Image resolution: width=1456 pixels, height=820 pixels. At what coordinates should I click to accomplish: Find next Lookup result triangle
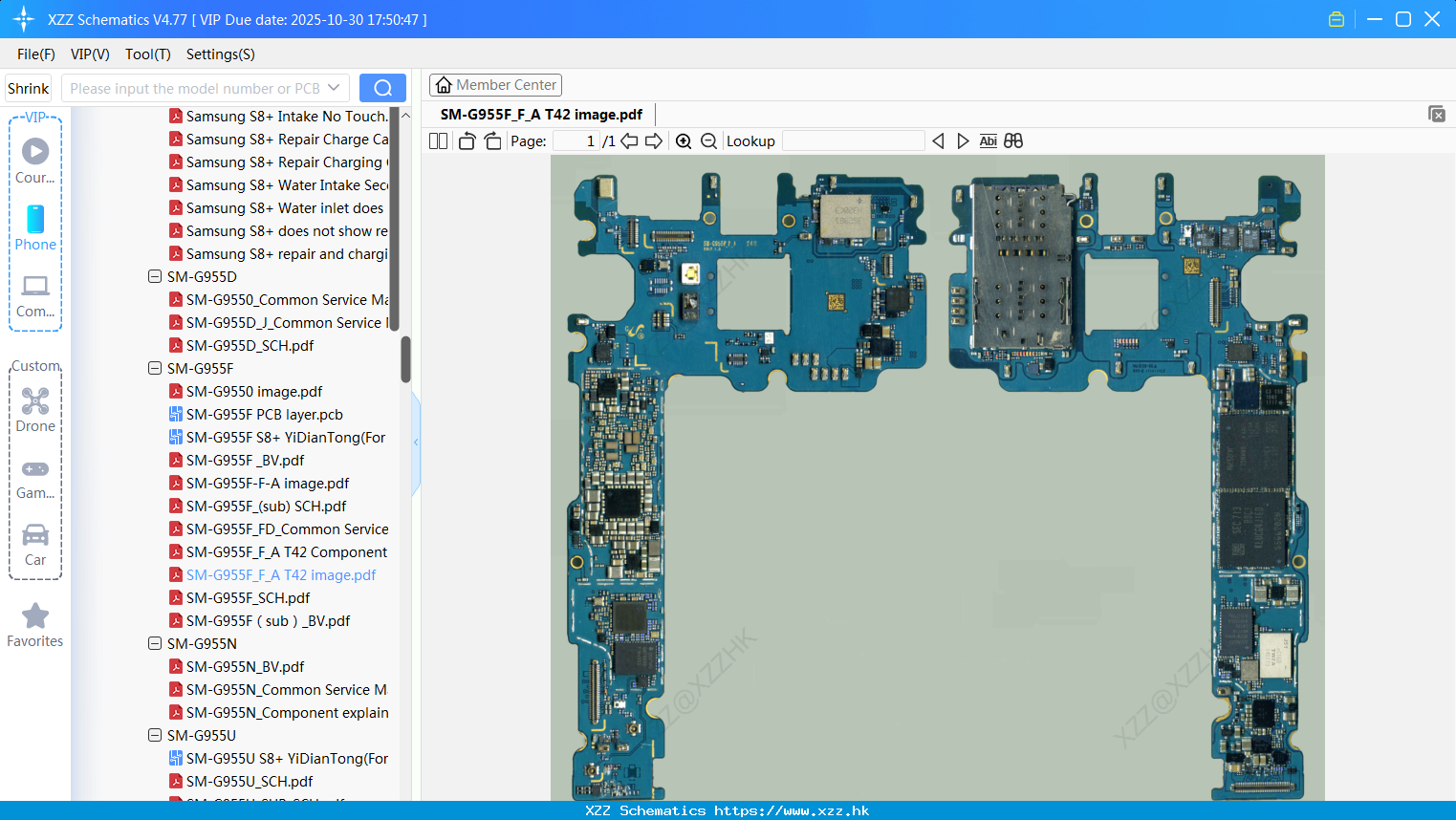coord(963,141)
